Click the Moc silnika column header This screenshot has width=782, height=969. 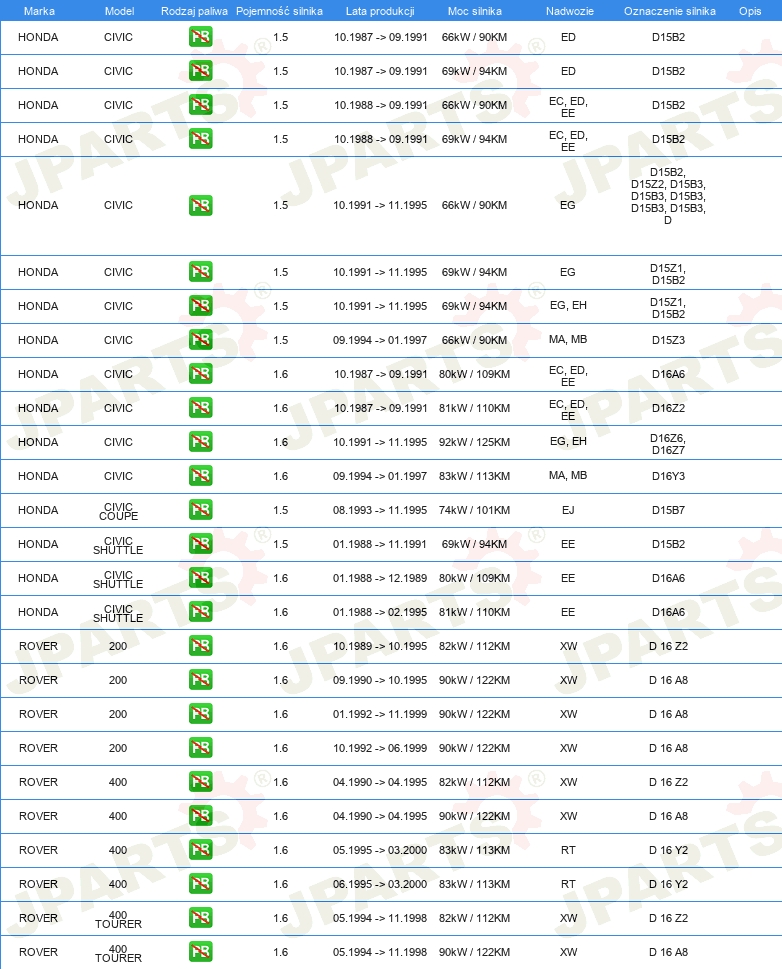click(475, 11)
